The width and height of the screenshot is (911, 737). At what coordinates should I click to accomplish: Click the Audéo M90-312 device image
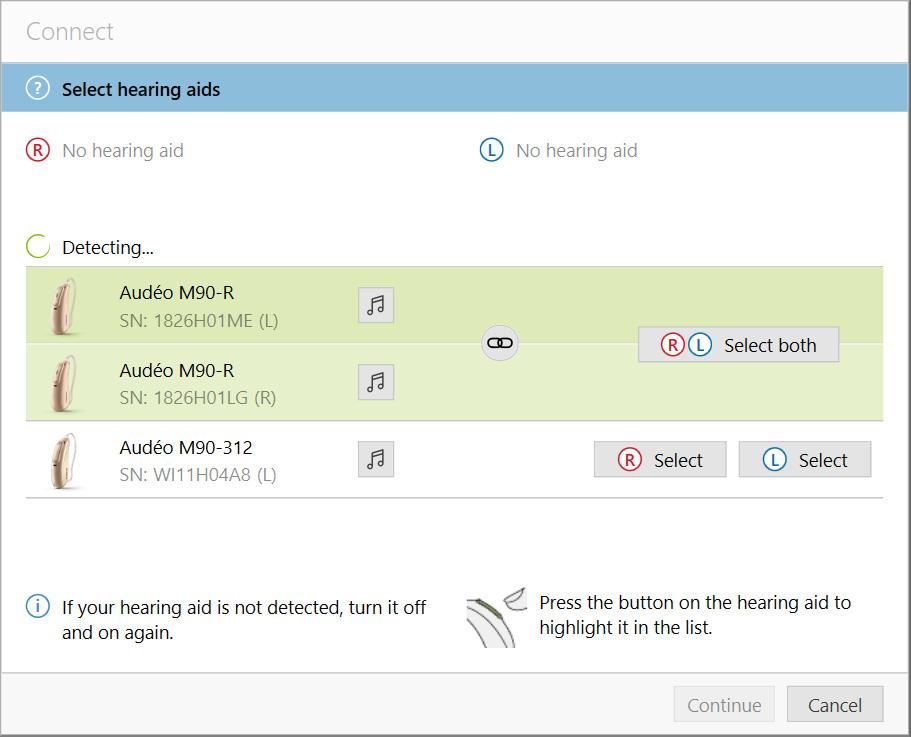point(64,461)
